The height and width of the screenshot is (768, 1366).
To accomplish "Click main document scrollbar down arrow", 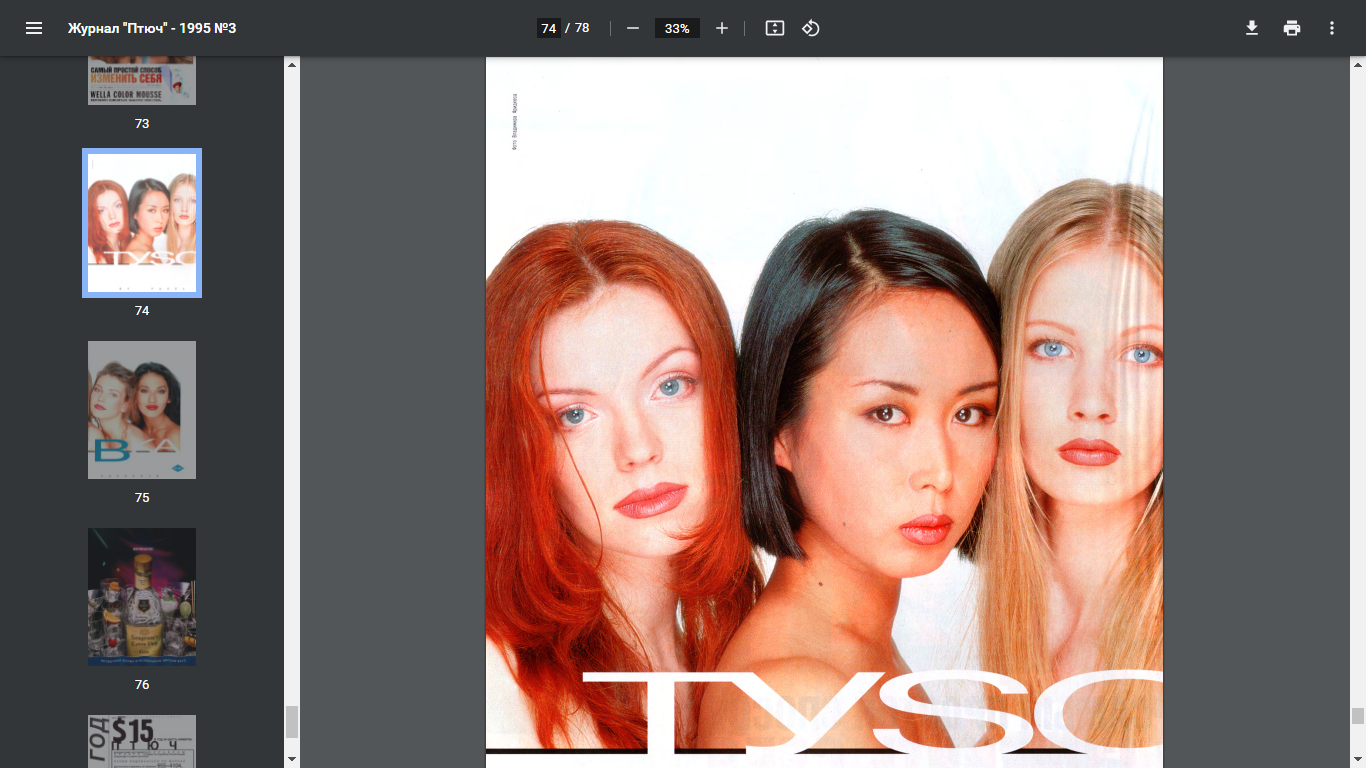I will pos(1358,760).
